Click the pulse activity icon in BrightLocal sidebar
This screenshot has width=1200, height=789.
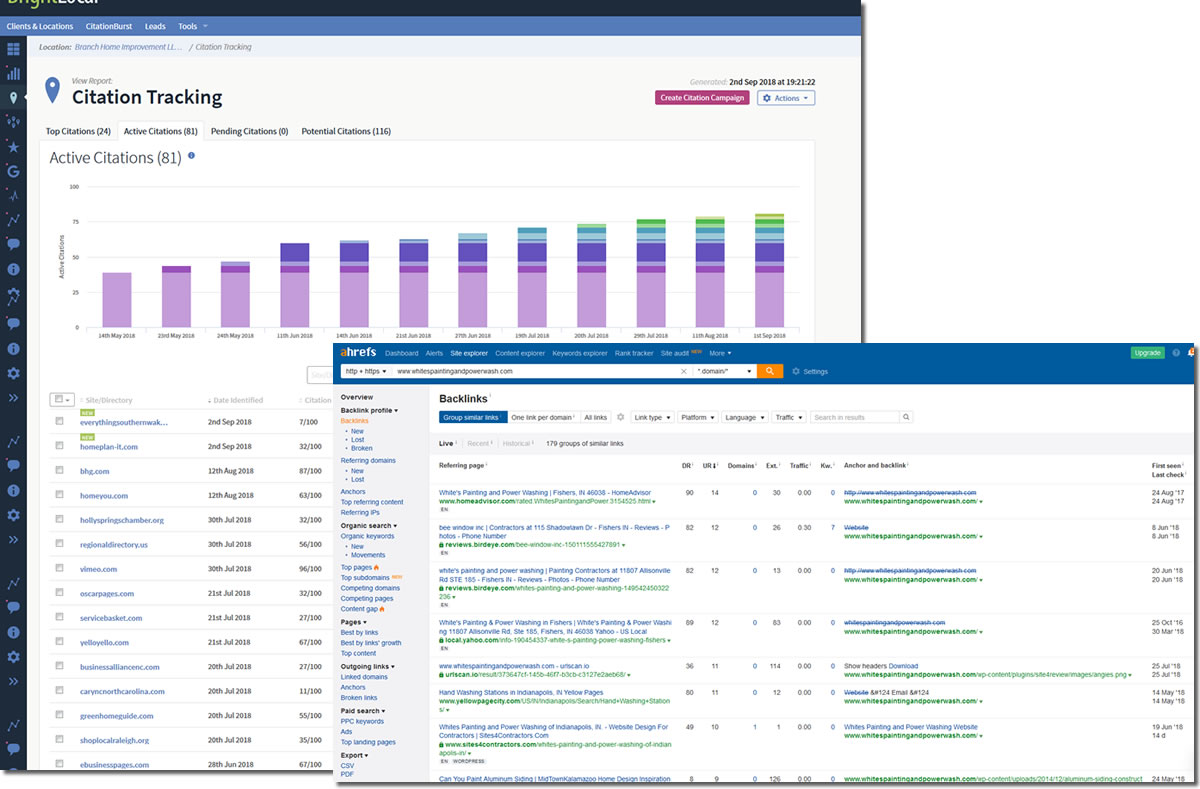coord(14,195)
